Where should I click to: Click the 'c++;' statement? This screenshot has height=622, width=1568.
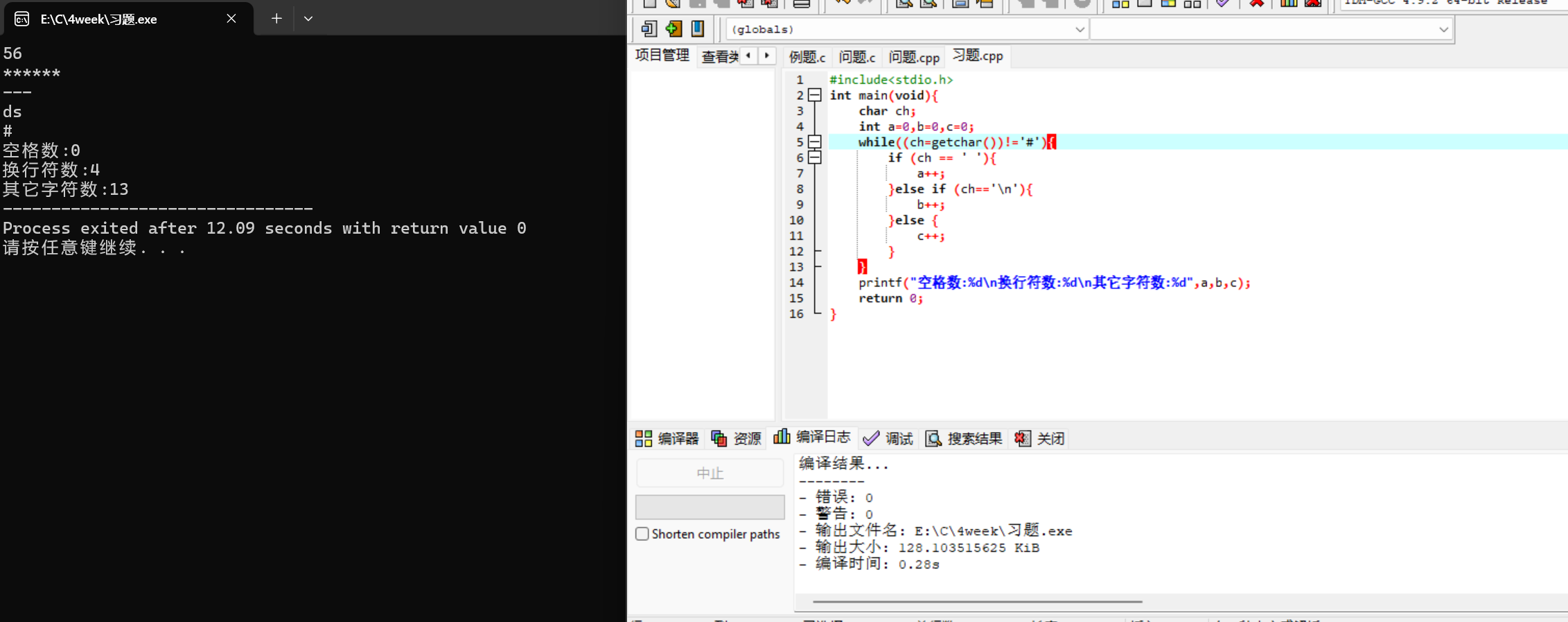[931, 236]
